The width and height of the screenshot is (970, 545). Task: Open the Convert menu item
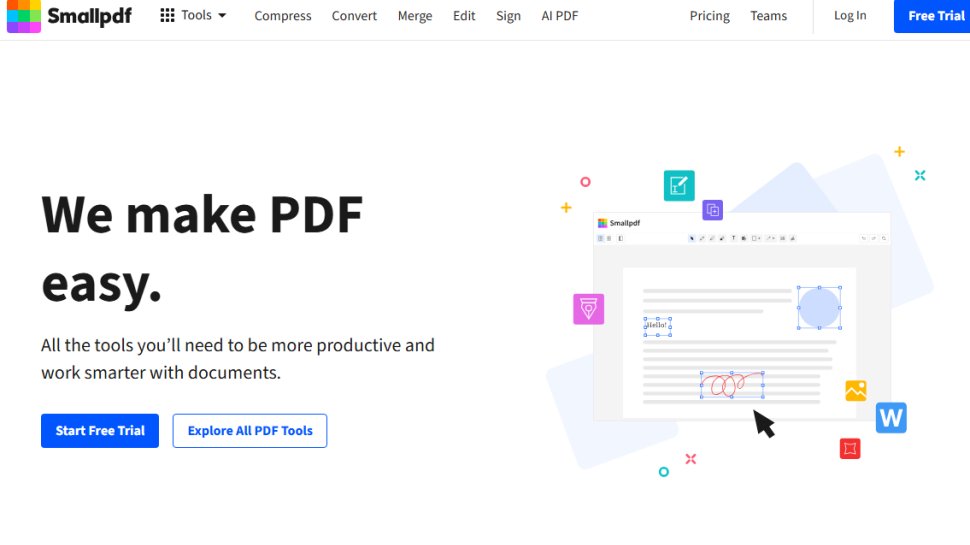pyautogui.click(x=354, y=16)
